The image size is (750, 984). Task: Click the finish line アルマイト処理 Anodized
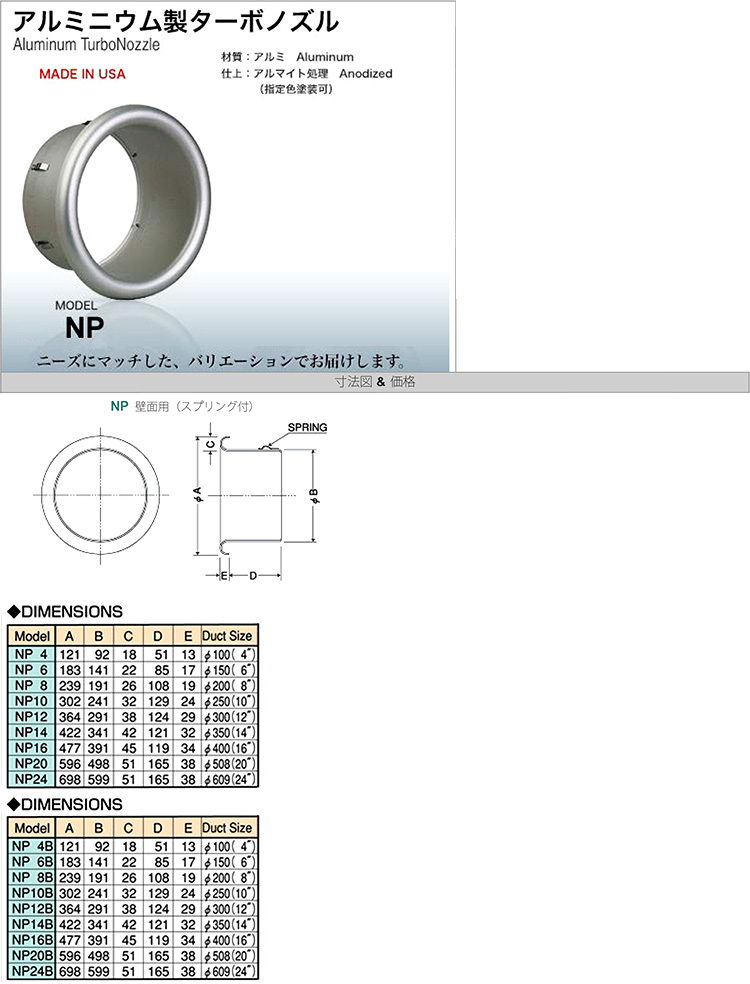[x=307, y=73]
